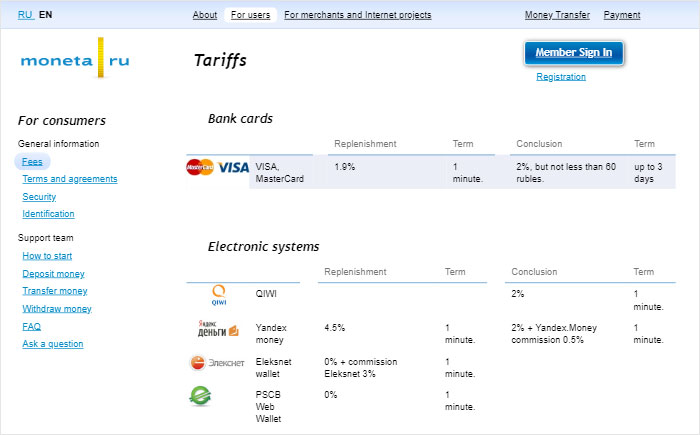Open the FAQ link
The image size is (700, 435).
[32, 326]
